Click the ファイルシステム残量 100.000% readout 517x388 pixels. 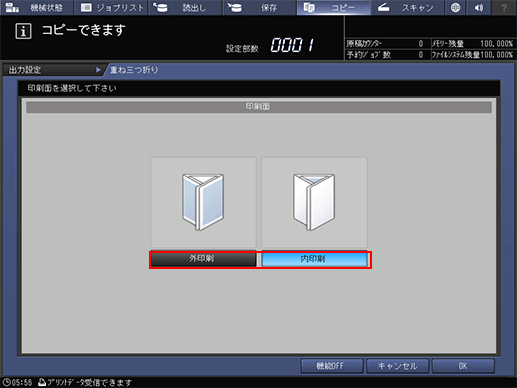click(x=473, y=55)
